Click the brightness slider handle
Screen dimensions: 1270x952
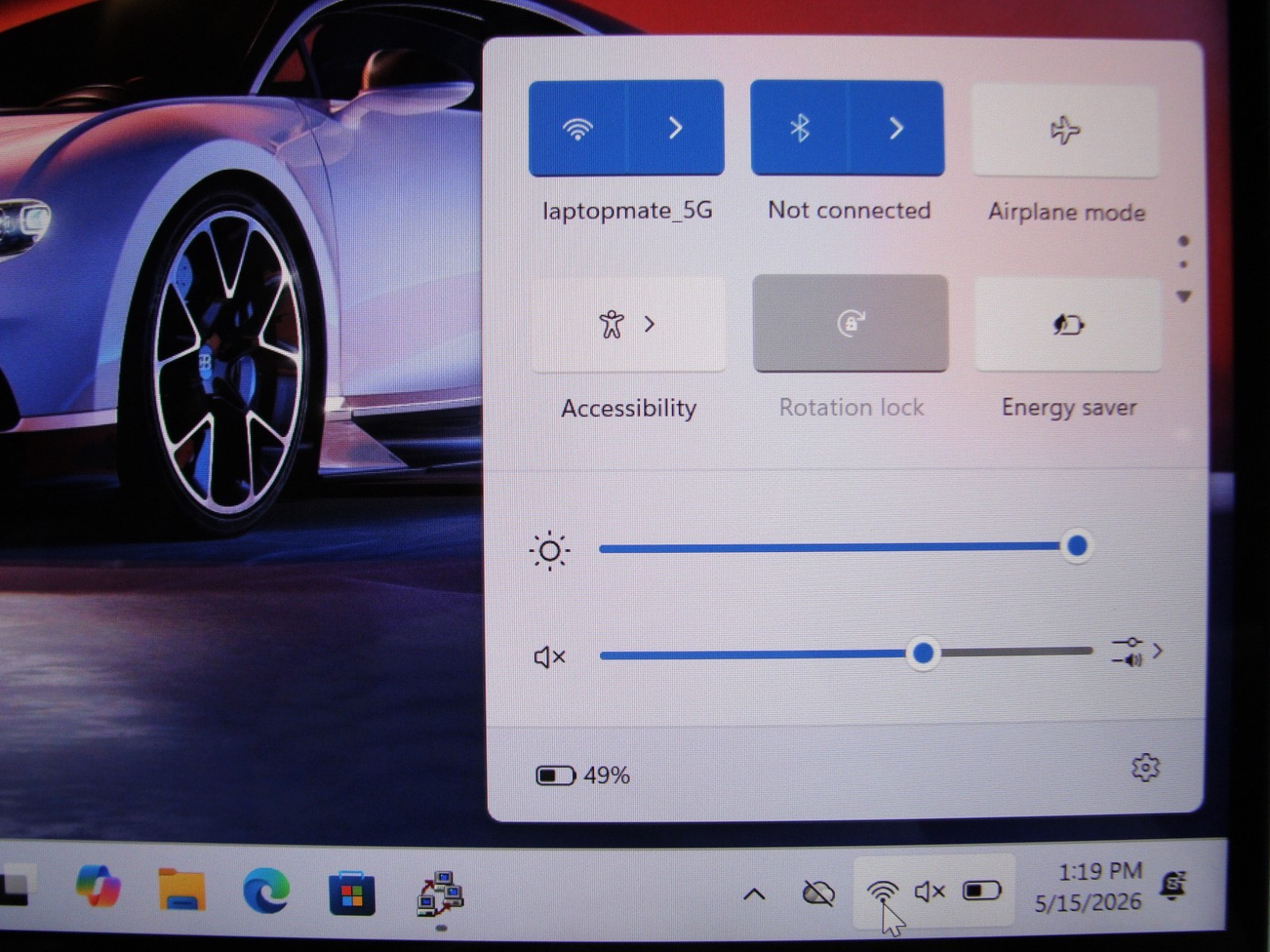(x=1077, y=546)
